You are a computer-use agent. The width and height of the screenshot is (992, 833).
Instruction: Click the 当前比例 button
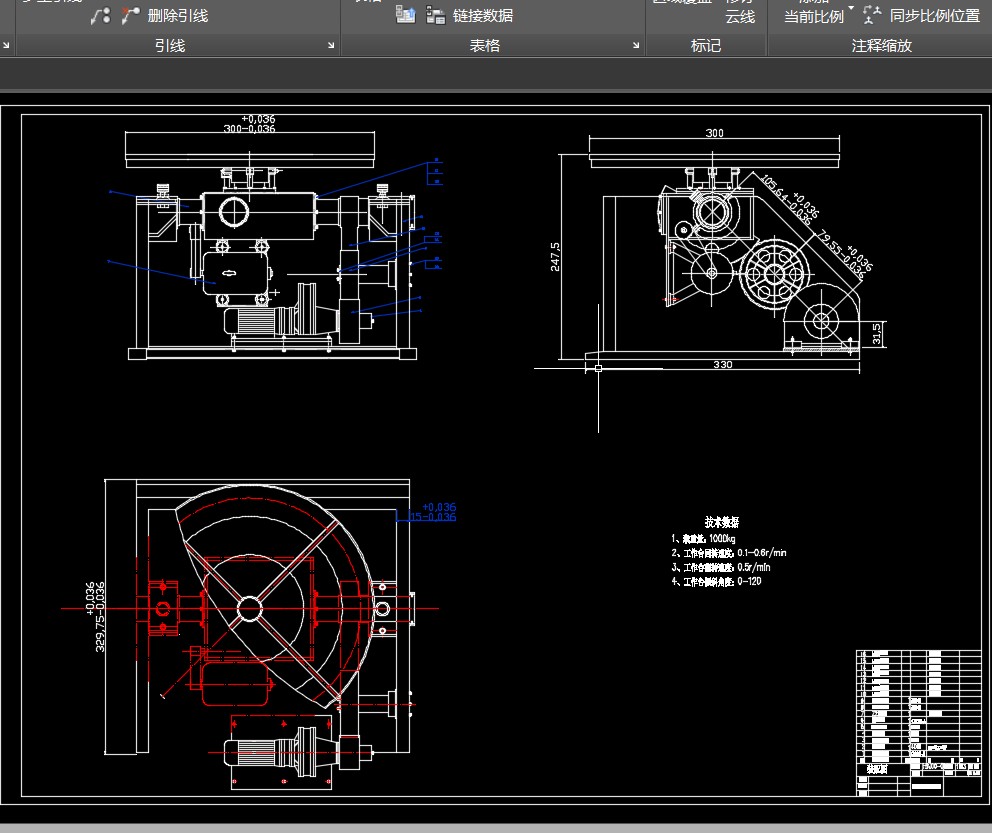pos(814,17)
